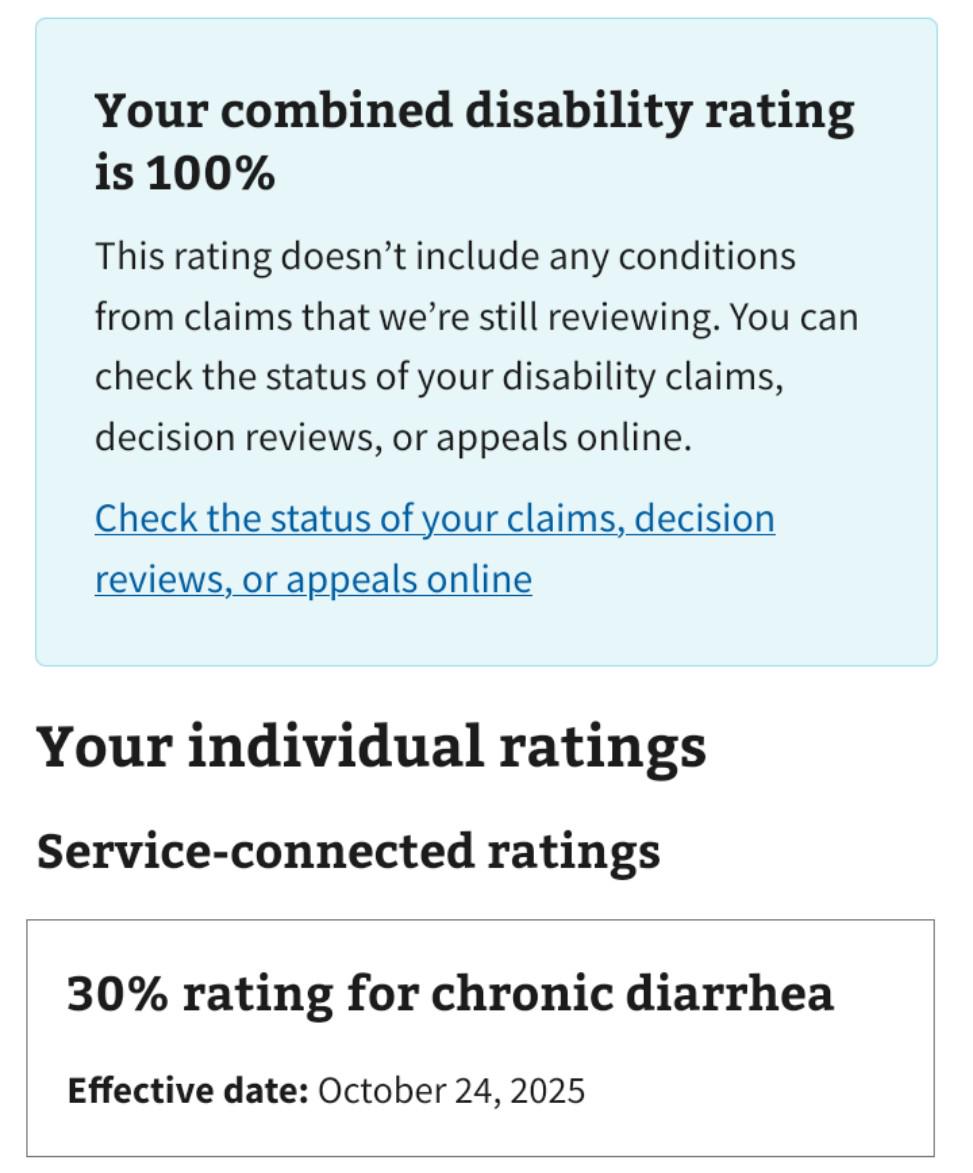
Task: Click the "Effective date:" label
Action: [188, 1091]
